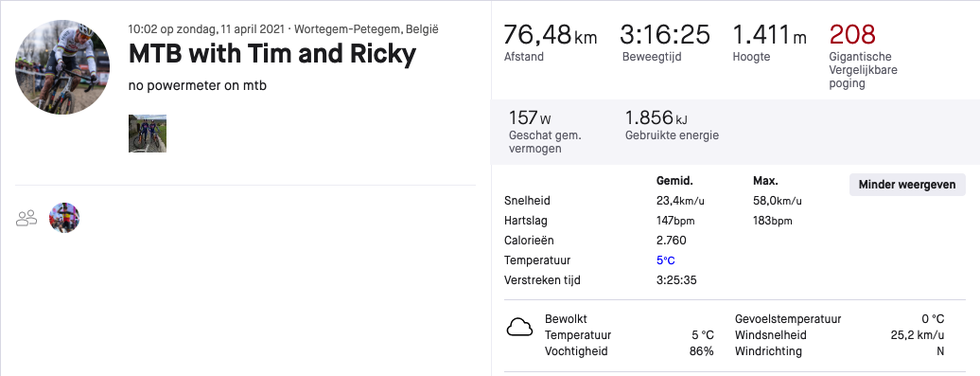
Task: Click the cloudy weather icon
Action: click(519, 327)
